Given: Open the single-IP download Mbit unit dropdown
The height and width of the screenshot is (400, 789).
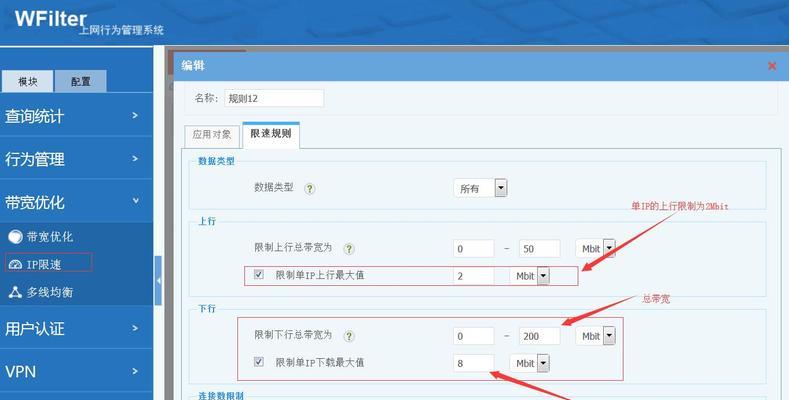Looking at the screenshot, I should pos(529,363).
